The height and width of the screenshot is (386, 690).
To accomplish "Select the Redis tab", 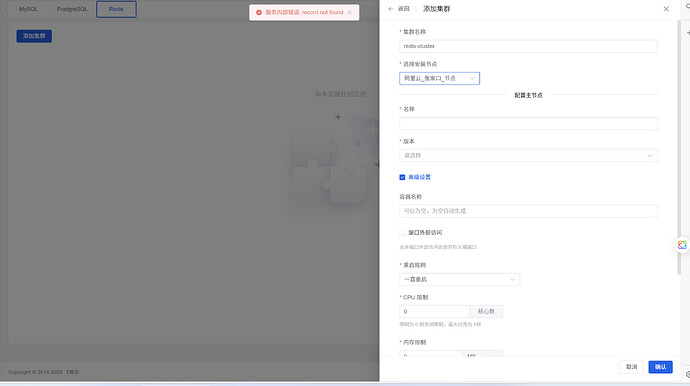I will [x=116, y=9].
